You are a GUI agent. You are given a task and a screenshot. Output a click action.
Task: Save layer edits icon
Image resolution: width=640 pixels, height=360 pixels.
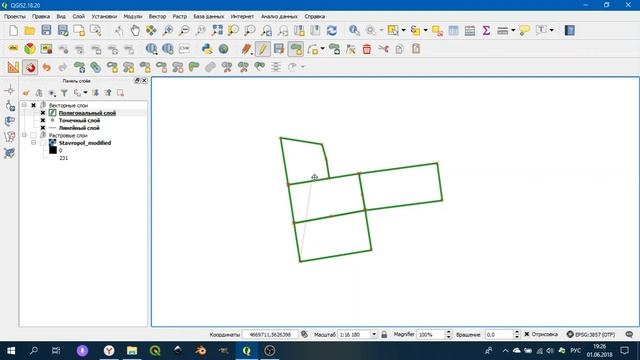(279, 49)
